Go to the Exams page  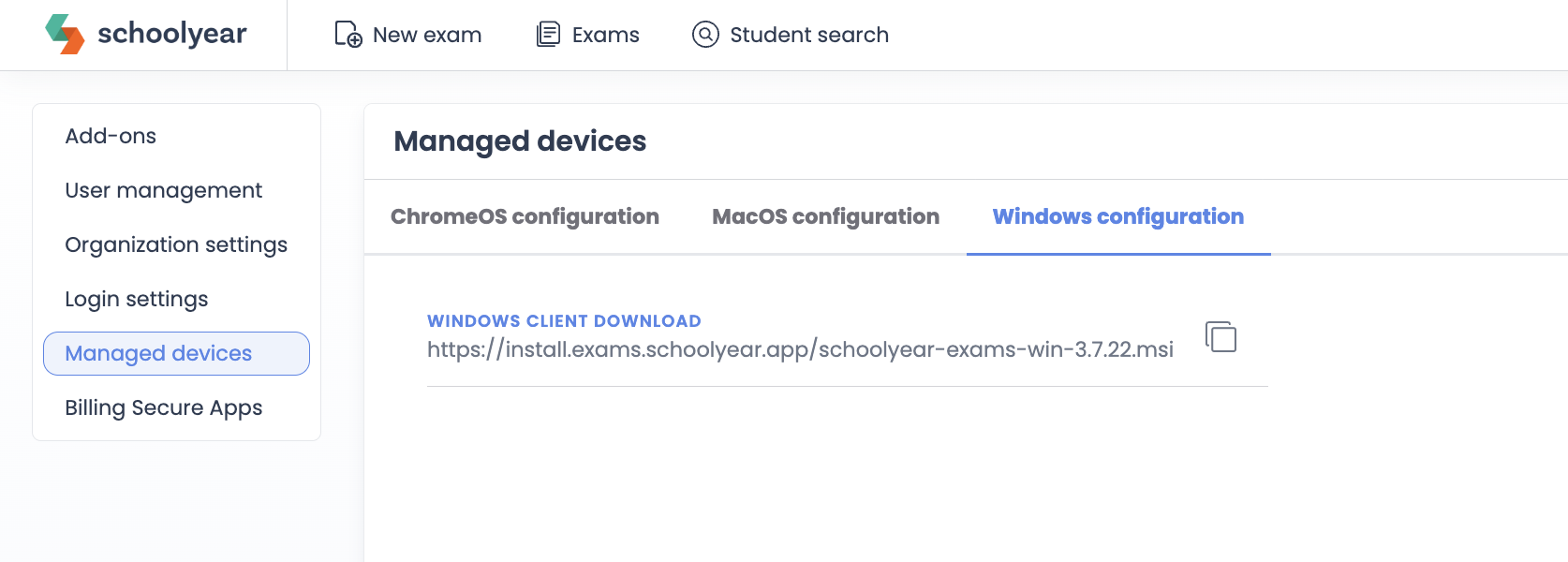click(587, 35)
